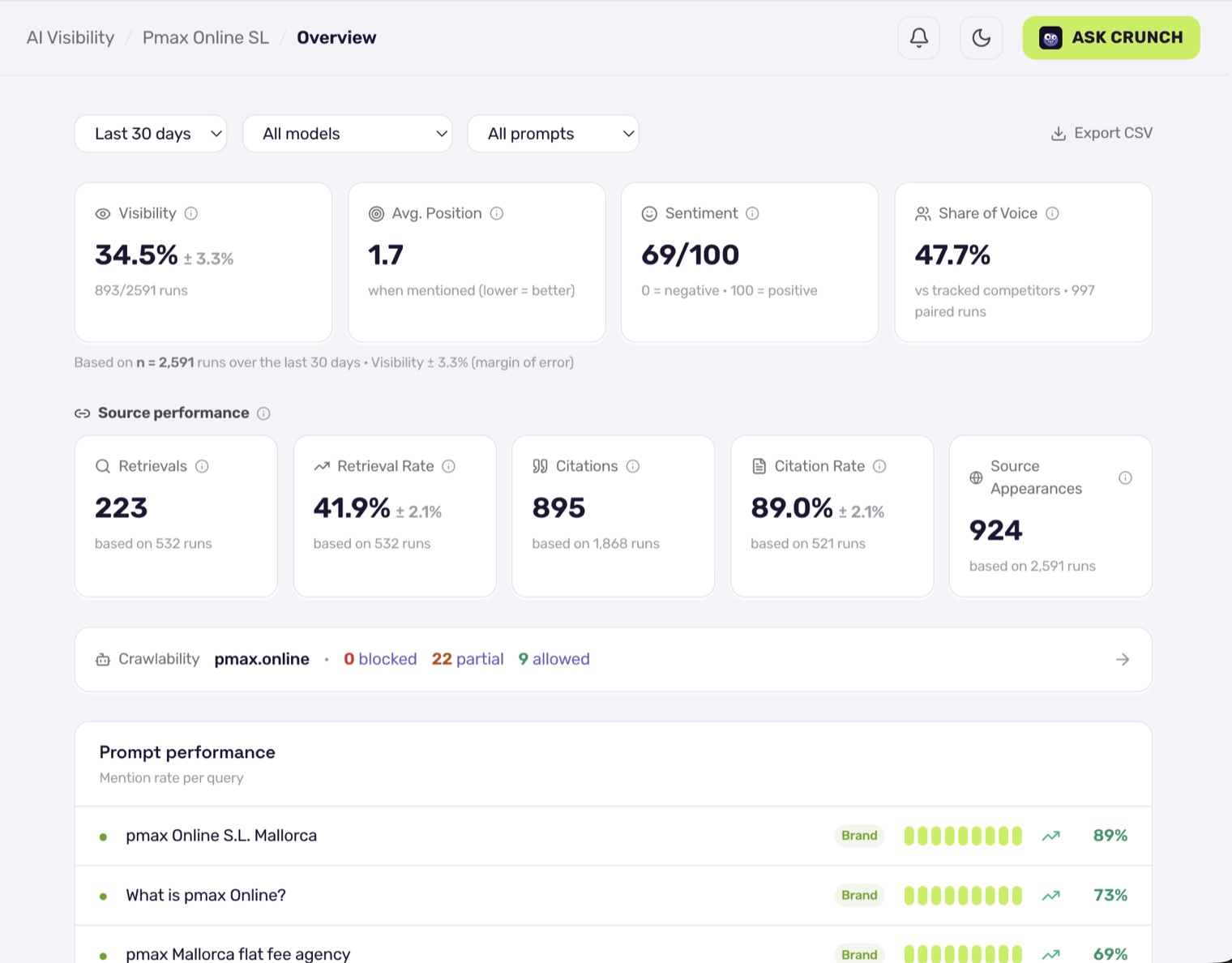Open the notifications bell icon
Screen dimensions: 1232x963
click(x=918, y=38)
